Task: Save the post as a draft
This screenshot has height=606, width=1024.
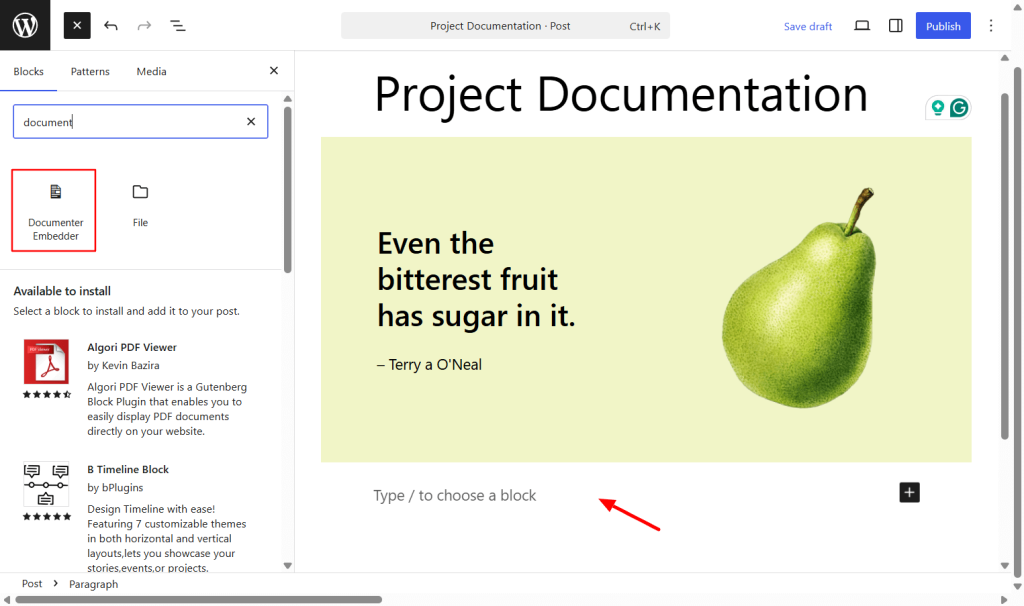Action: click(x=807, y=25)
